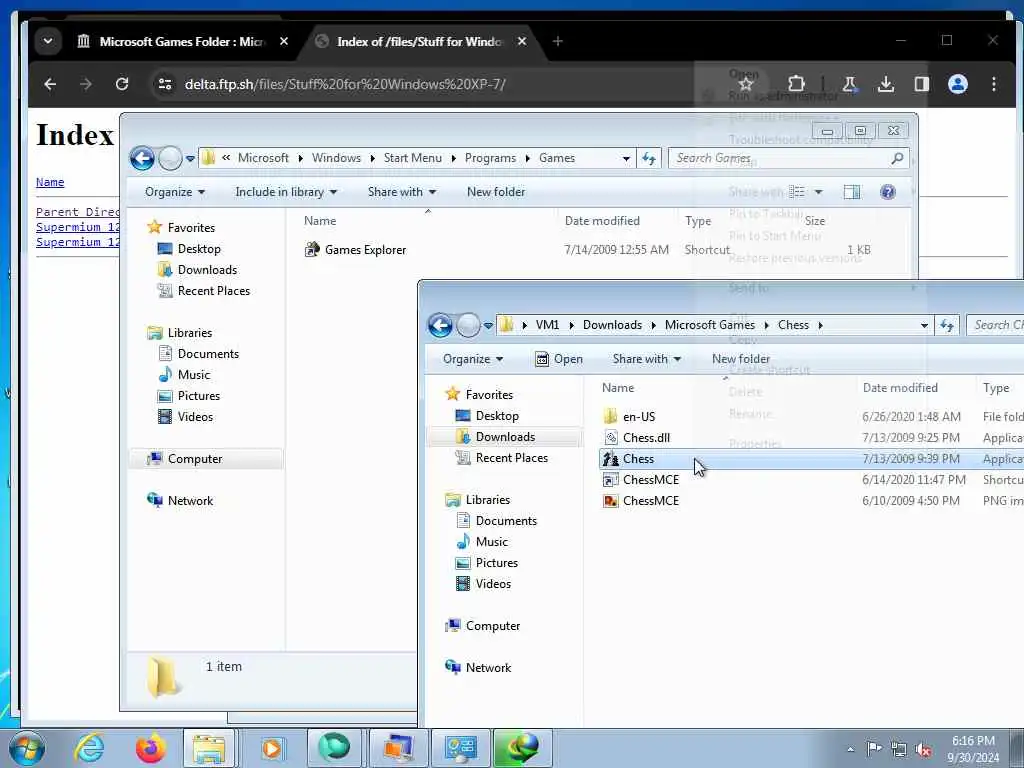Select Network in Games window sidebar

190,501
